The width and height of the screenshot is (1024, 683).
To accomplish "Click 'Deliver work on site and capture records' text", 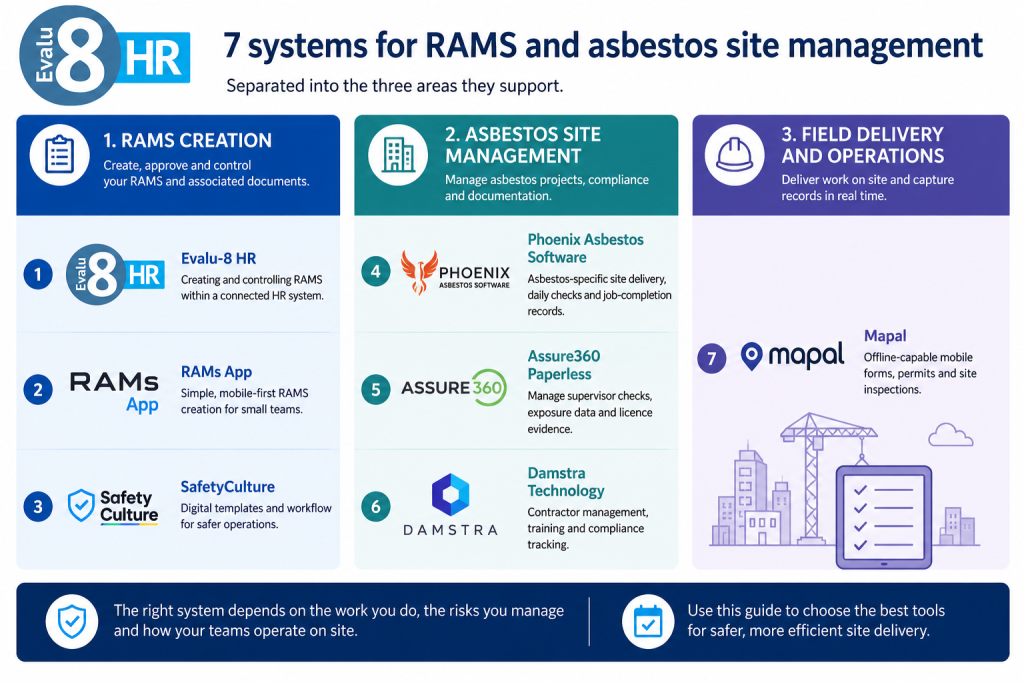I will [x=867, y=188].
